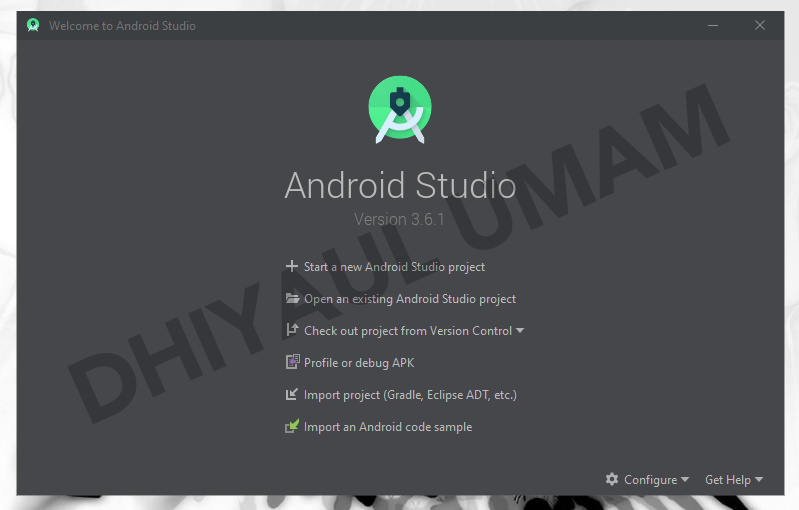
Task: Start a new Android Studio project
Action: pos(394,267)
